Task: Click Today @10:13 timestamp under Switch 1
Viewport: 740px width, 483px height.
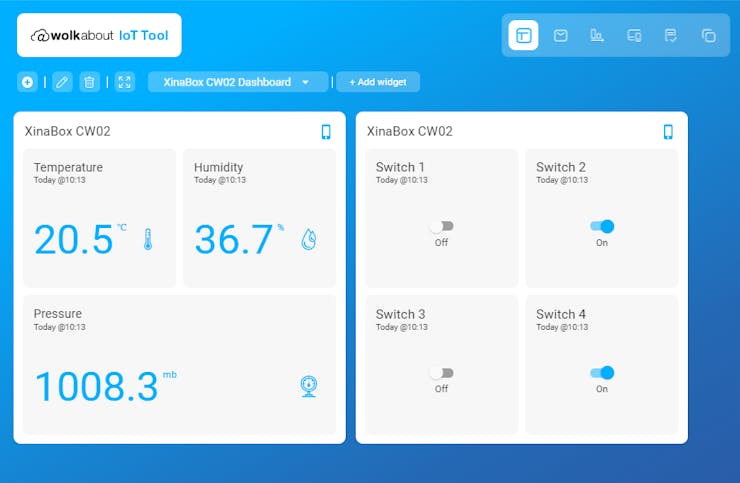Action: point(402,180)
